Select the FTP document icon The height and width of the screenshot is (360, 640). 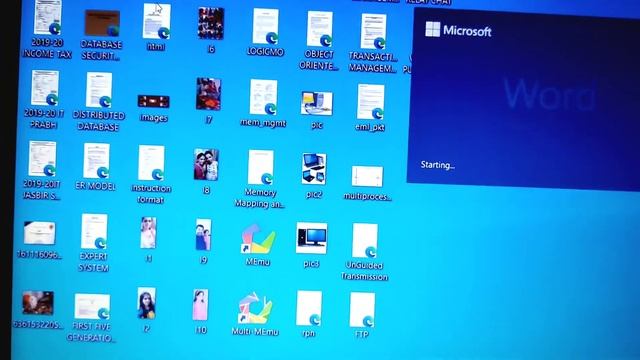362,310
